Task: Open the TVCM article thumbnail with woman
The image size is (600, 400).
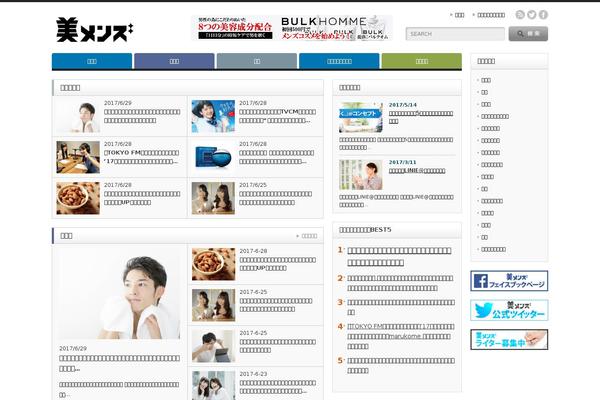Action: tap(213, 116)
